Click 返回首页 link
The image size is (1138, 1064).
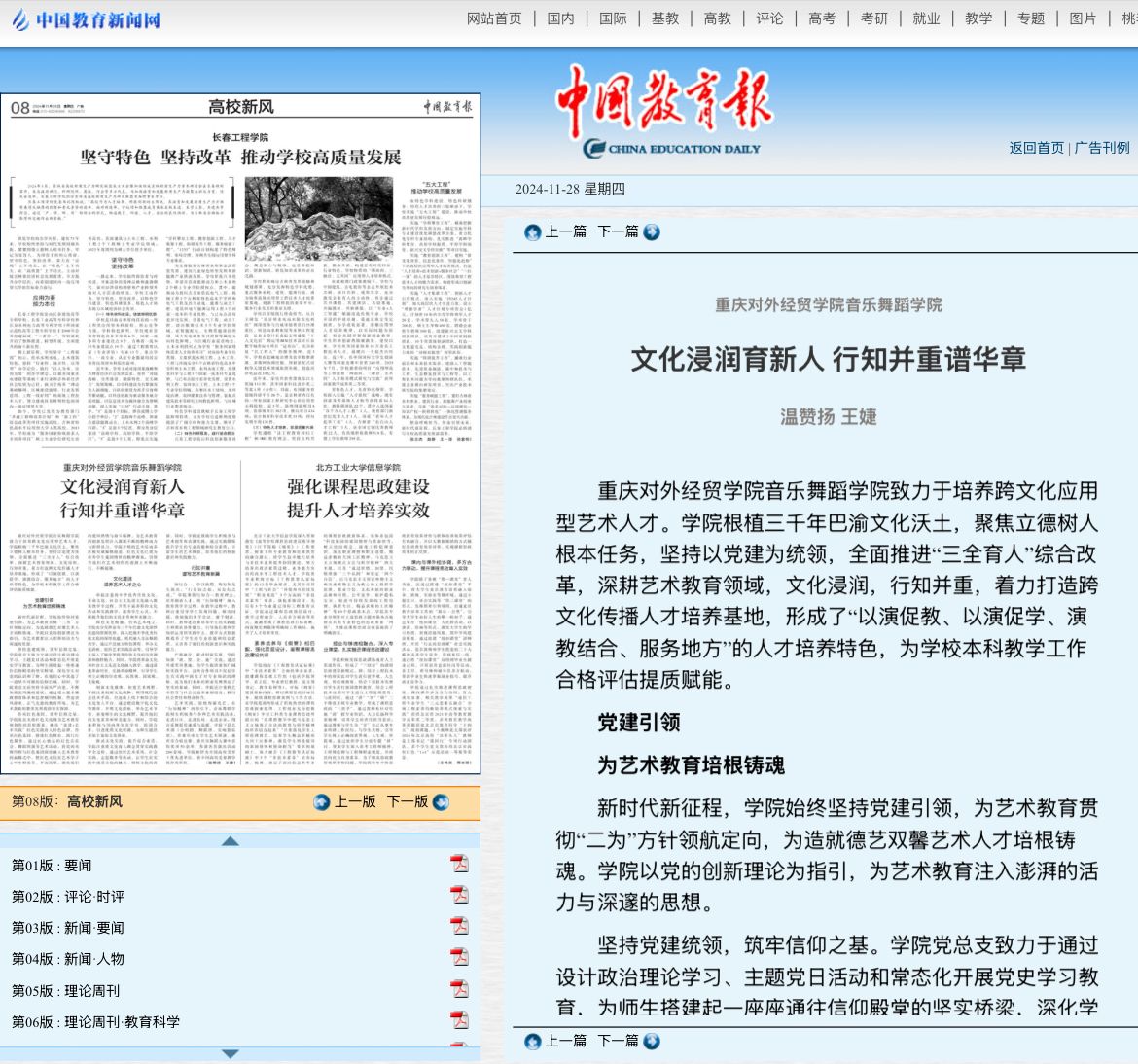pos(1036,148)
